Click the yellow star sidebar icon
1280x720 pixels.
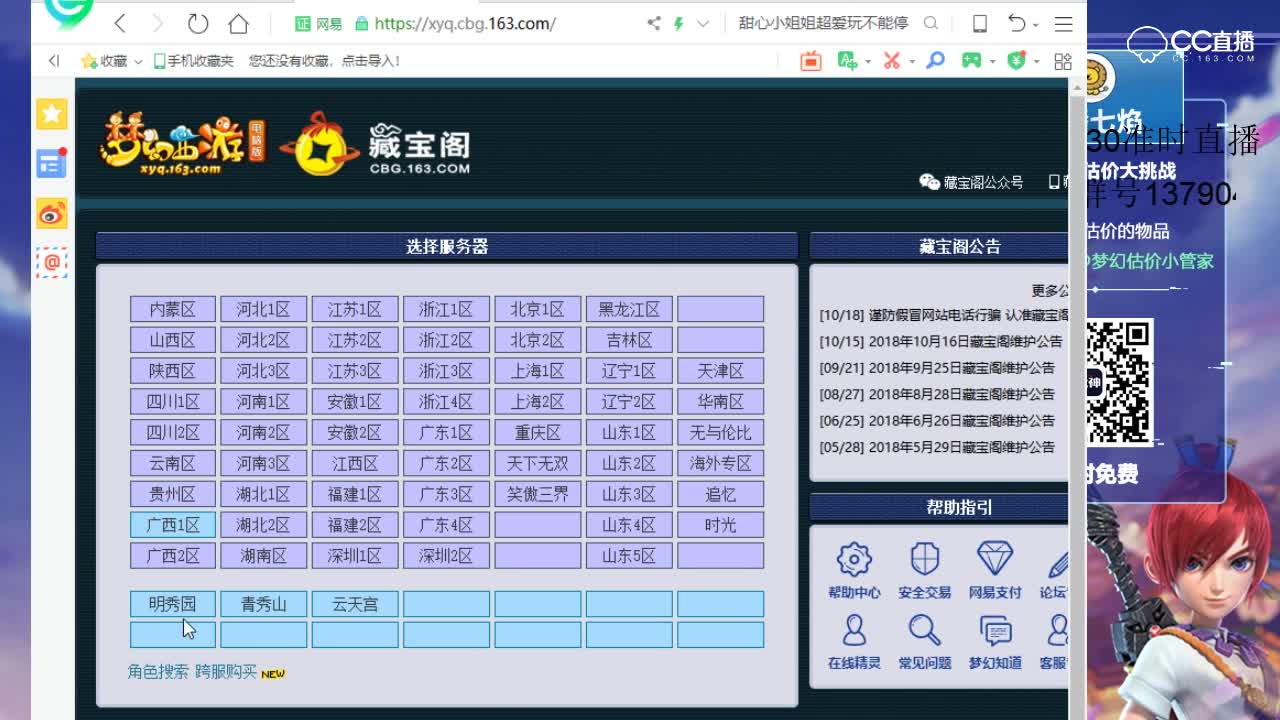(x=52, y=114)
